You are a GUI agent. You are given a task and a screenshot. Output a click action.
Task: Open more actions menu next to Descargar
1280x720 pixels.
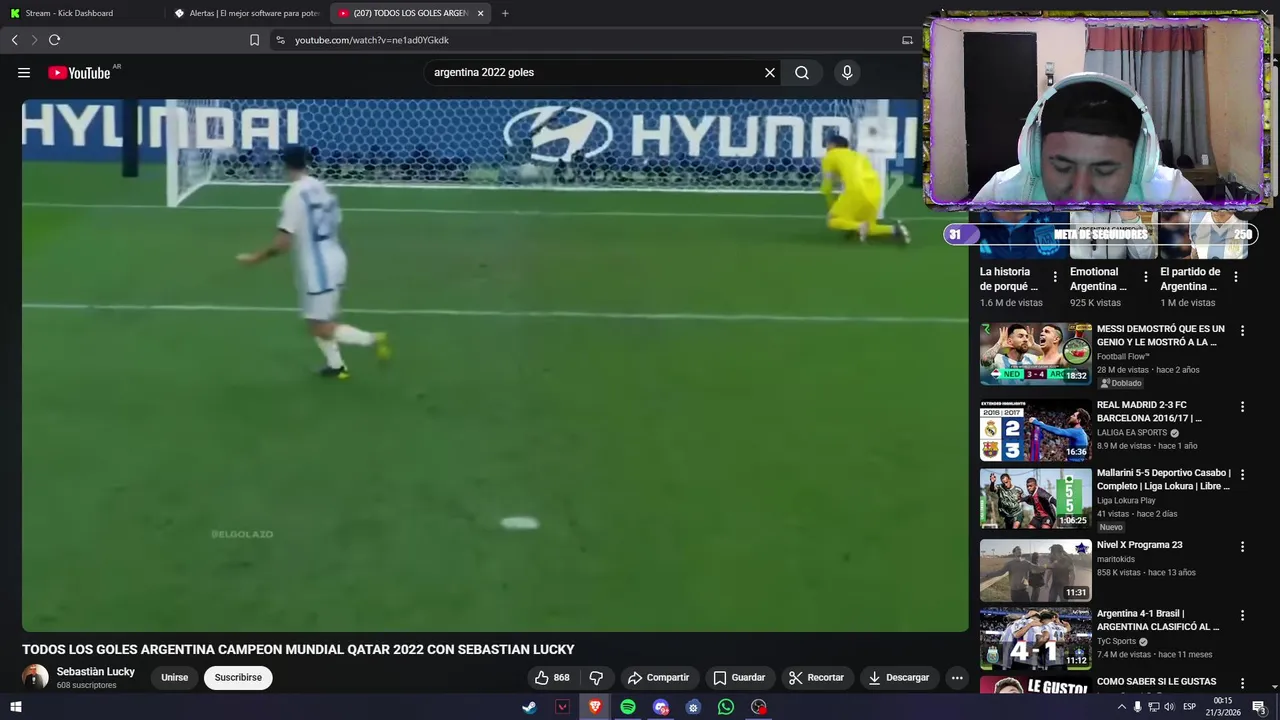coord(957,677)
